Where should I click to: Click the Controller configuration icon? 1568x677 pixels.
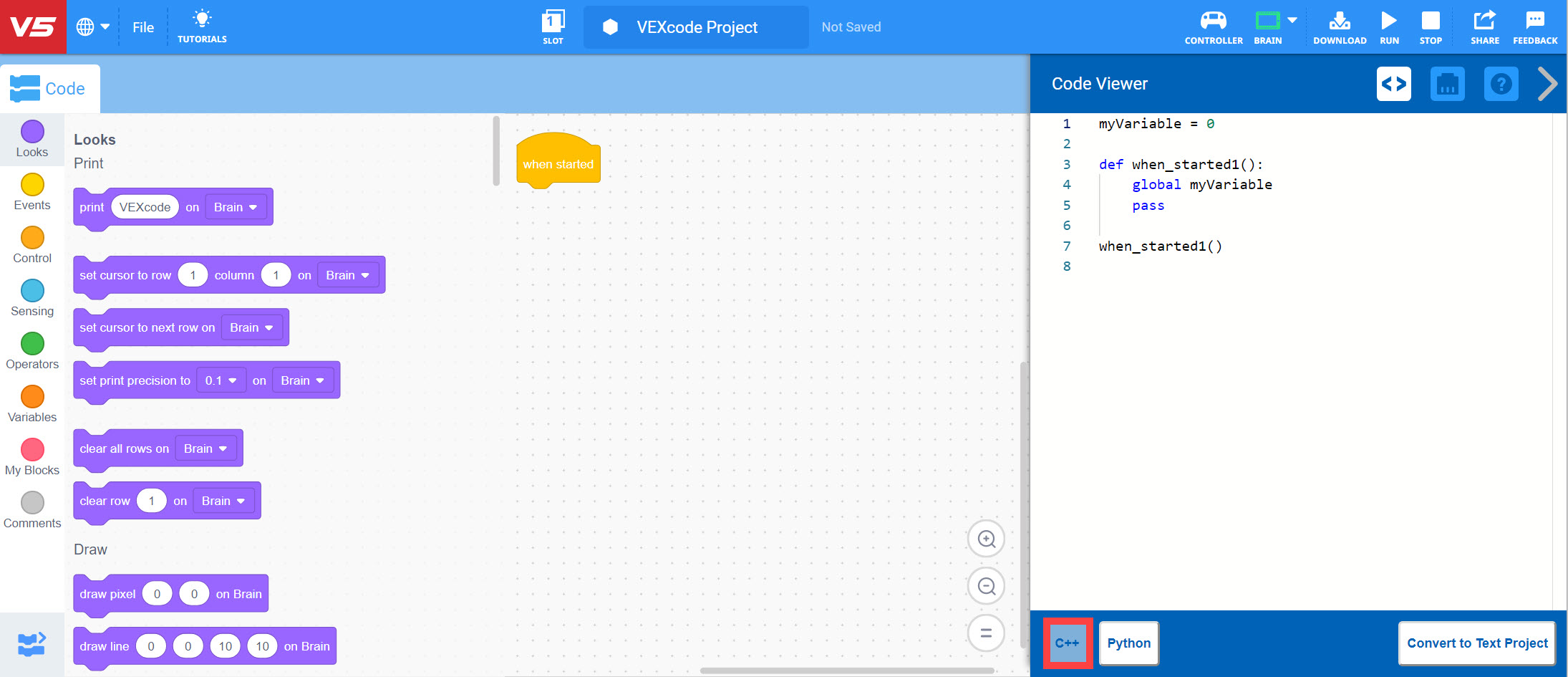click(1213, 27)
